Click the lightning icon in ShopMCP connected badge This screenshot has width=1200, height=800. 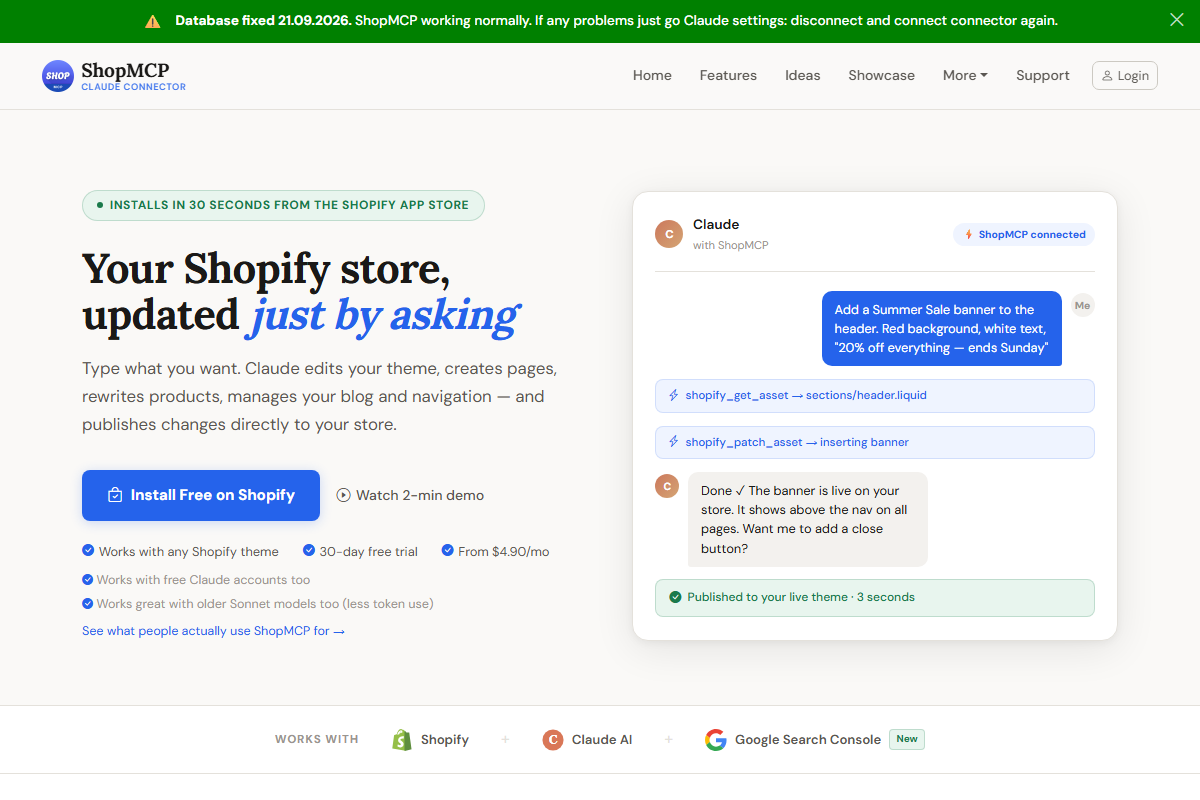pos(969,235)
